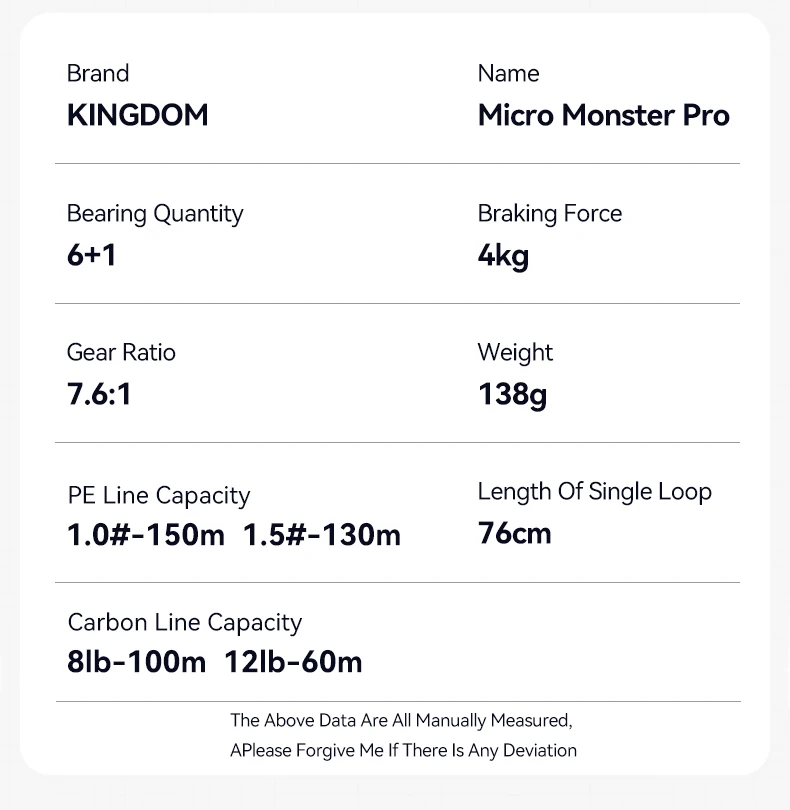Click the Braking Force label
Viewport: 790px width, 810px height.
(549, 214)
